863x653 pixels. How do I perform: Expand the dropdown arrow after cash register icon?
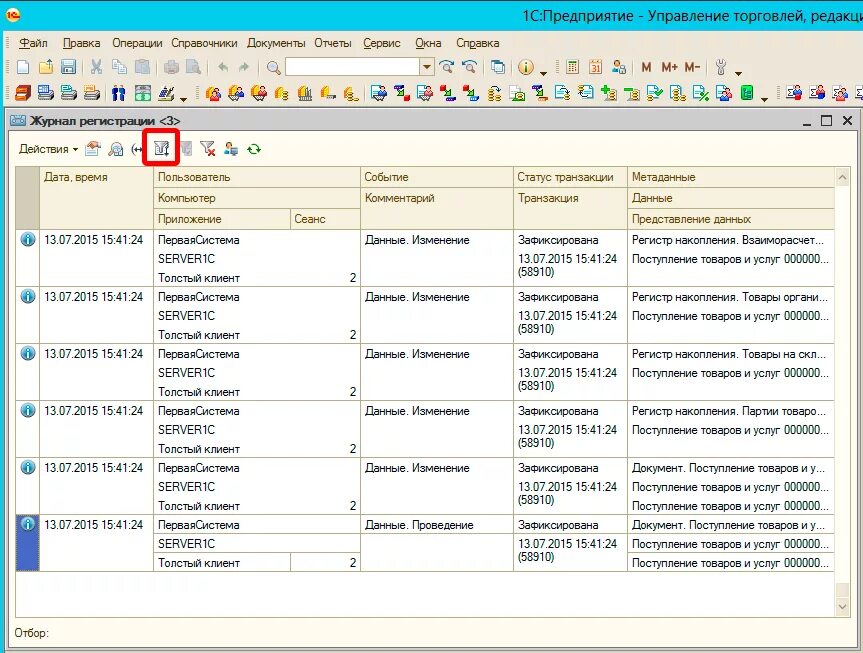[184, 99]
